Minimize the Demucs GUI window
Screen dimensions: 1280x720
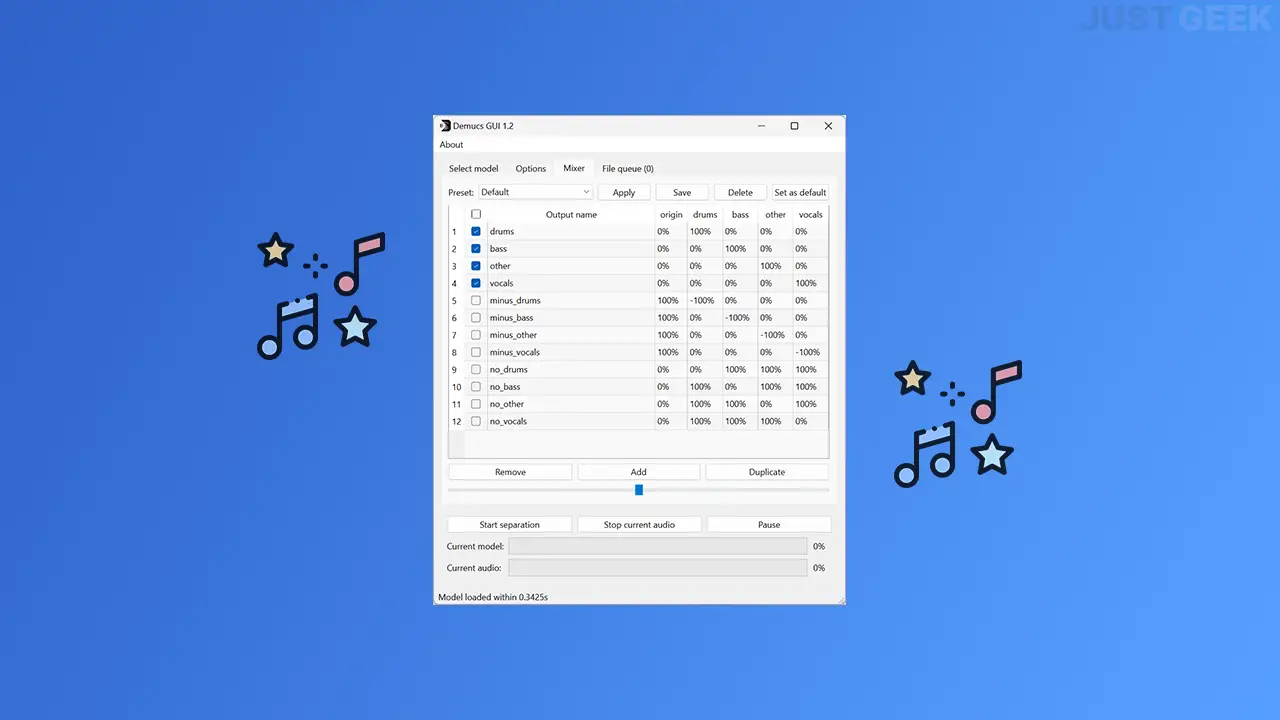[x=761, y=126]
